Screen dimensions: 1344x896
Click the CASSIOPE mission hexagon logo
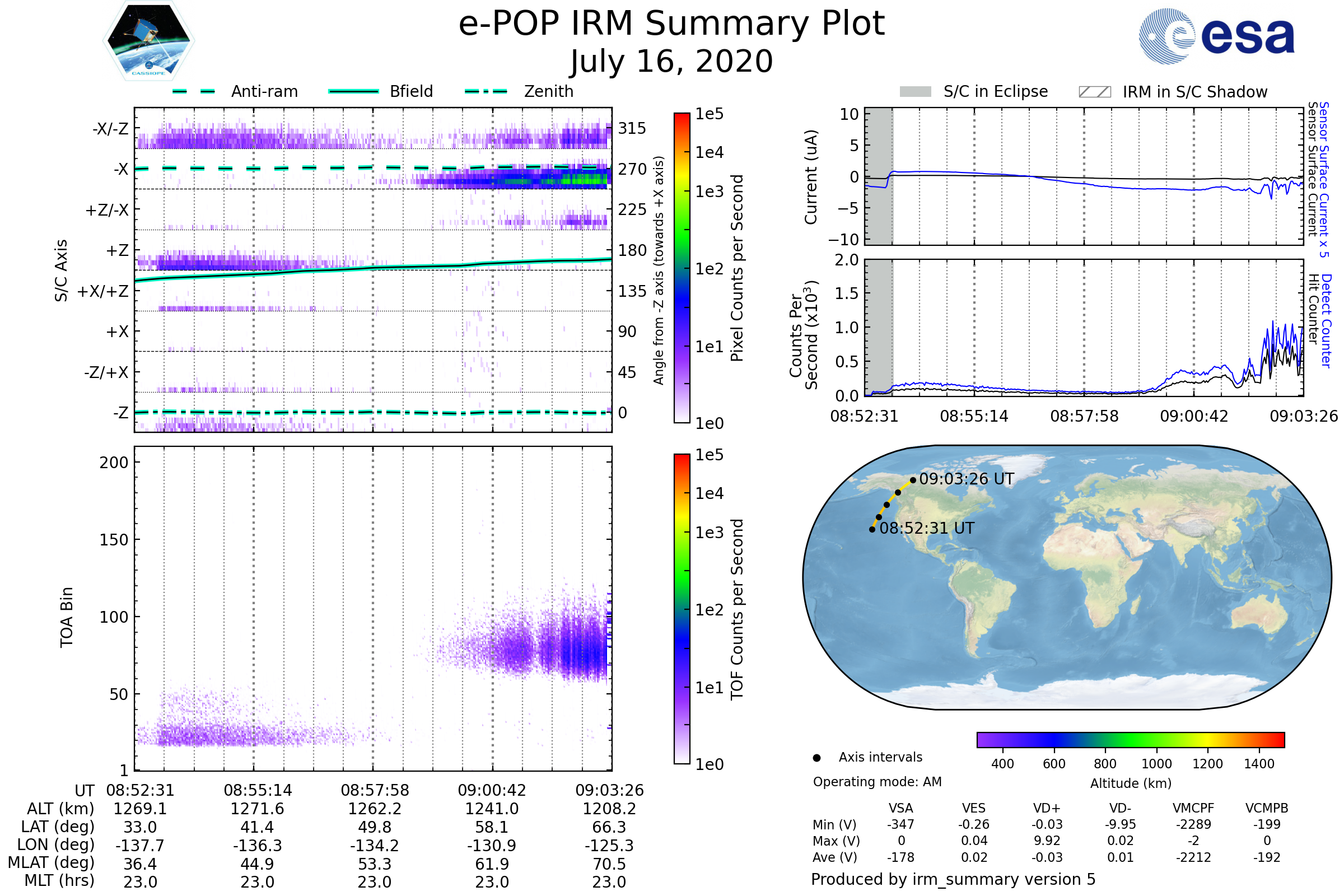[x=148, y=41]
